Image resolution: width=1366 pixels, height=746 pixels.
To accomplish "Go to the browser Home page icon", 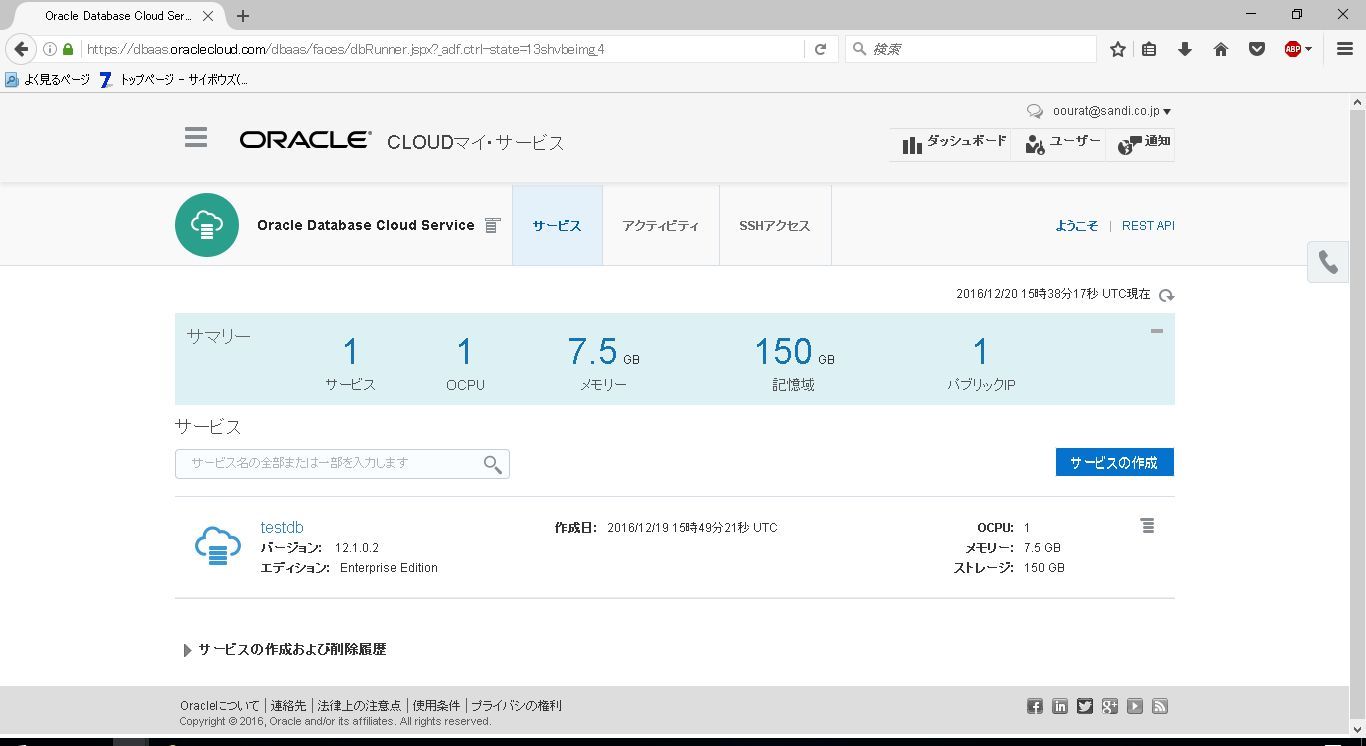I will coord(1221,49).
